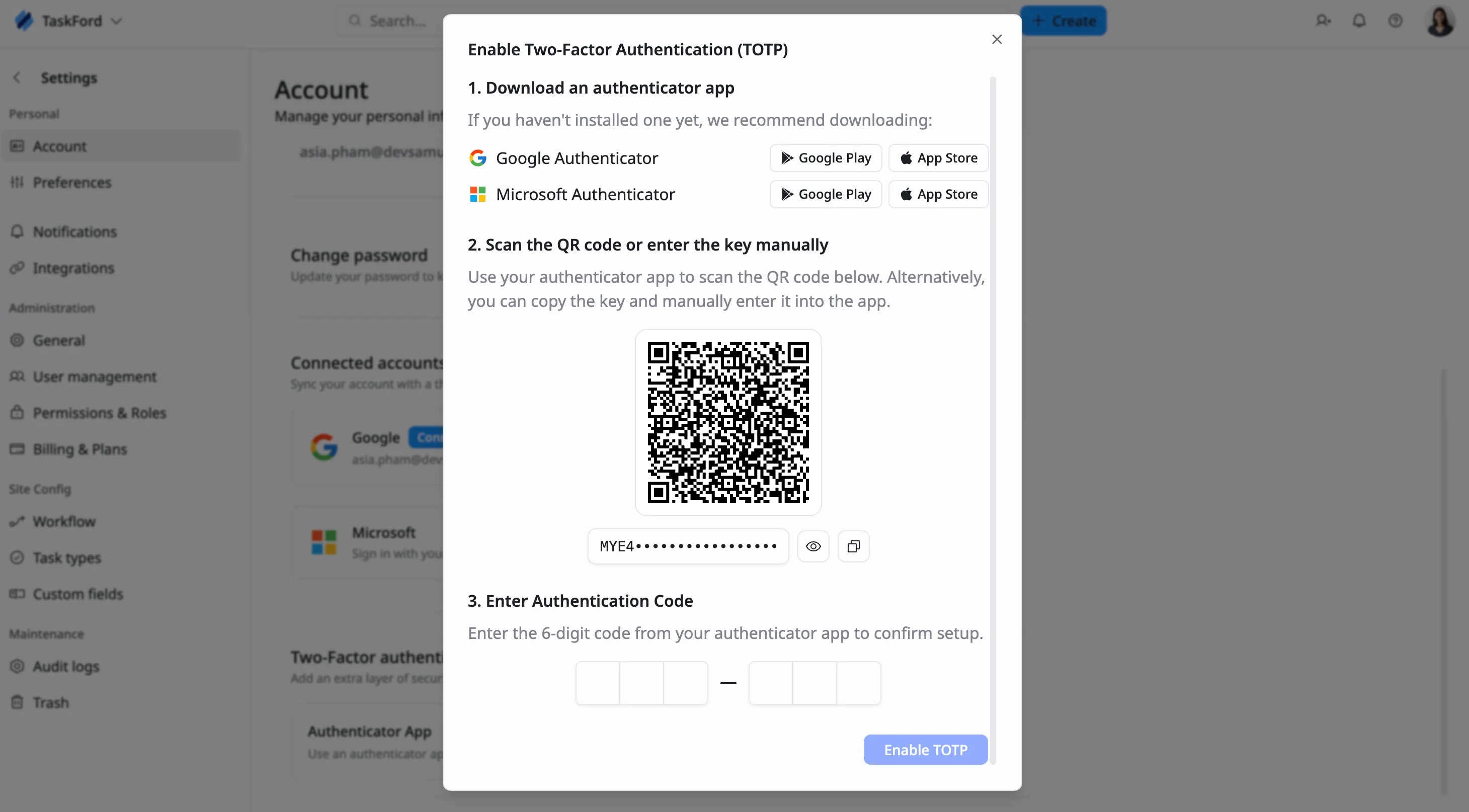Click the Account sidebar icon
This screenshot has height=812, width=1469.
pyautogui.click(x=17, y=146)
